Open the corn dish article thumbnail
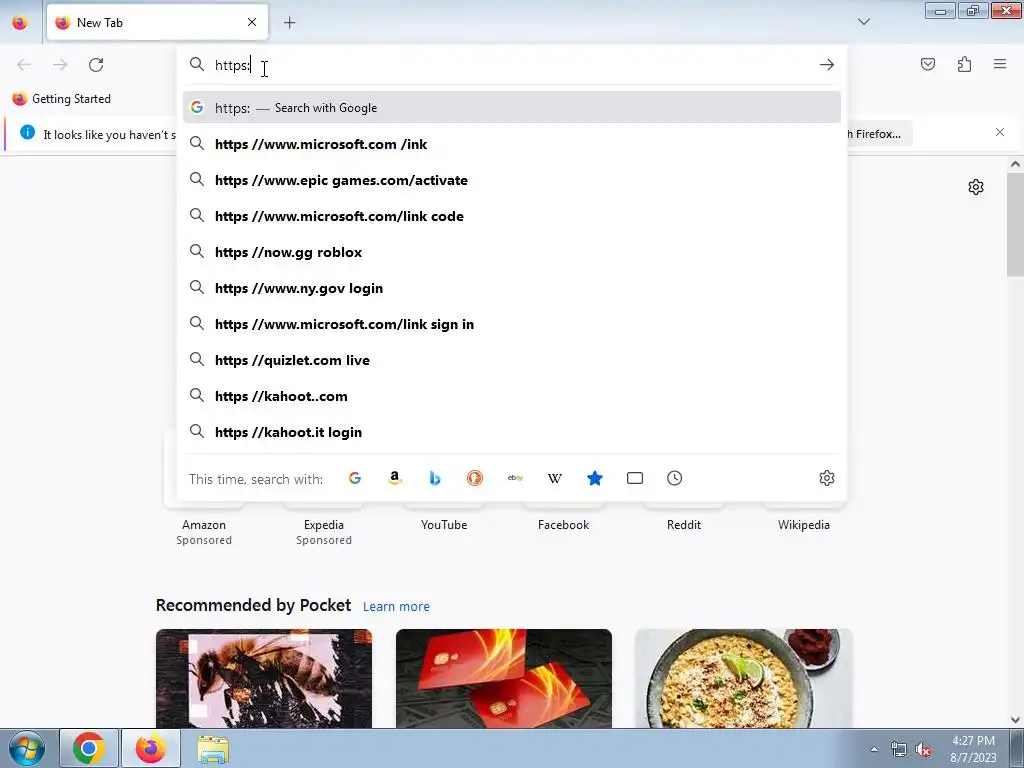1024x768 pixels. (744, 679)
